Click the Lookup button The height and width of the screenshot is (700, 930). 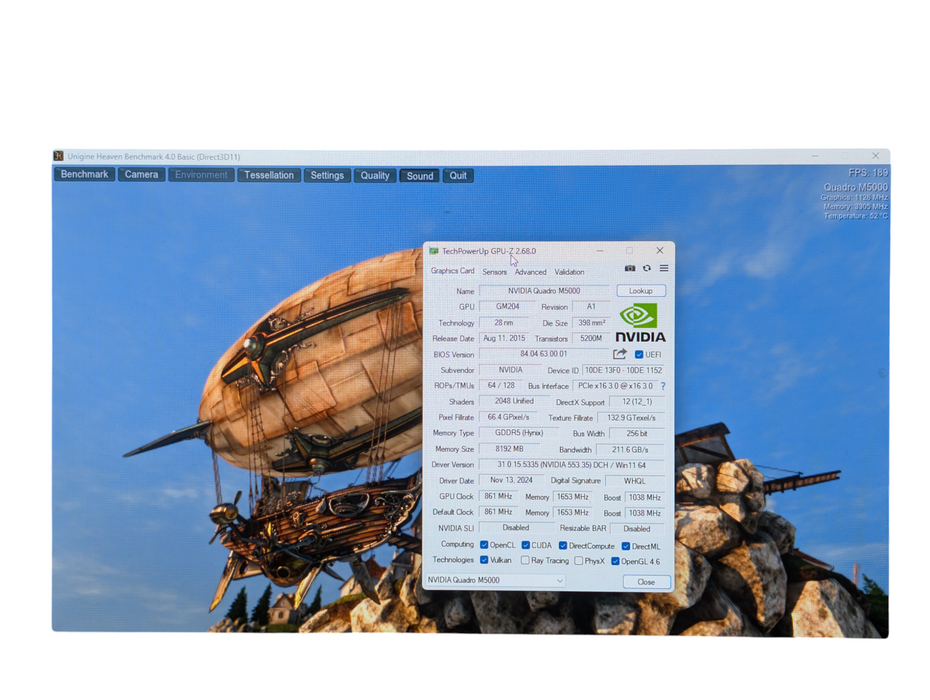(641, 291)
